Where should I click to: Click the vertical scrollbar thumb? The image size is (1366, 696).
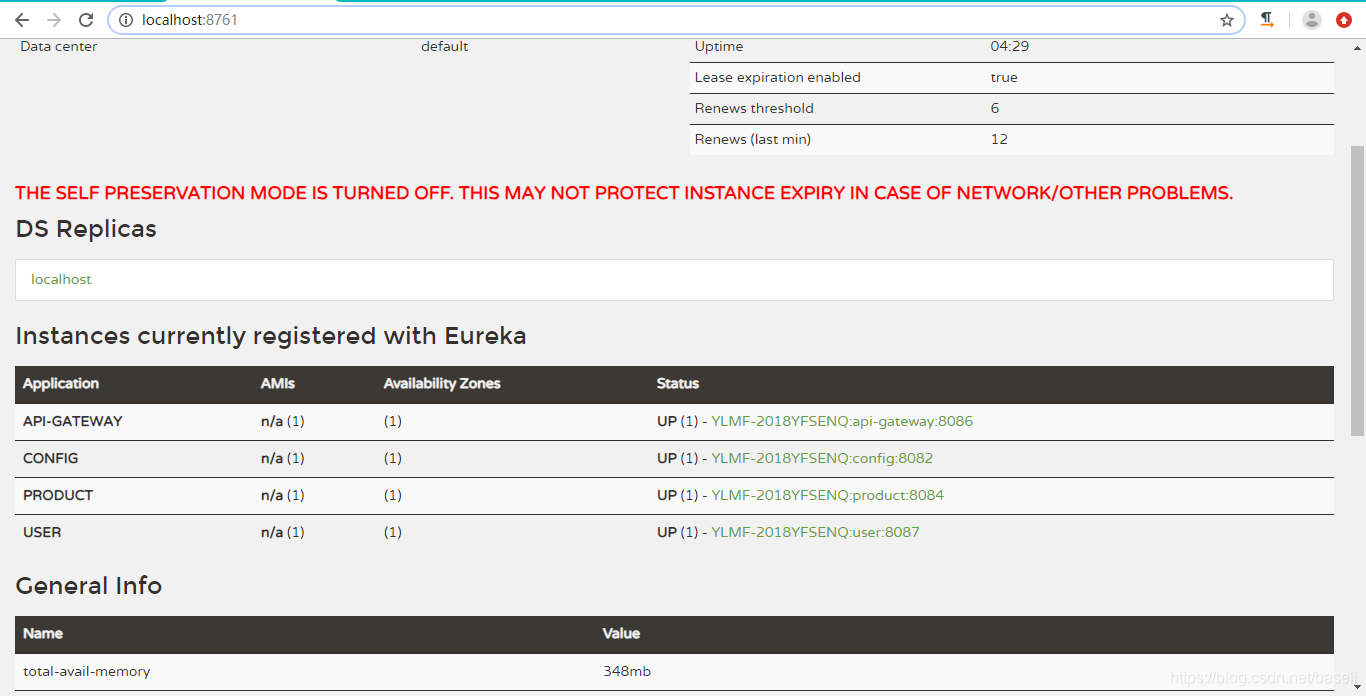tap(1357, 290)
